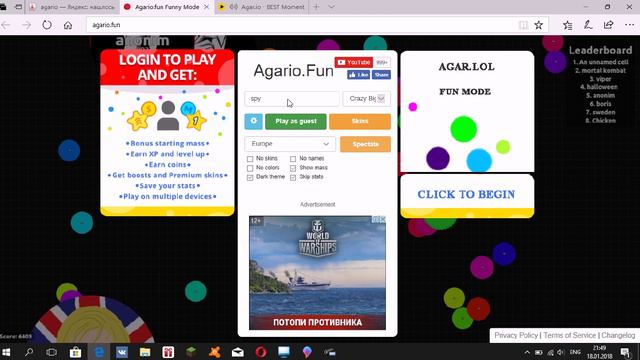640x360 pixels.
Task: Click the ENG language indicator
Action: click(x=575, y=352)
